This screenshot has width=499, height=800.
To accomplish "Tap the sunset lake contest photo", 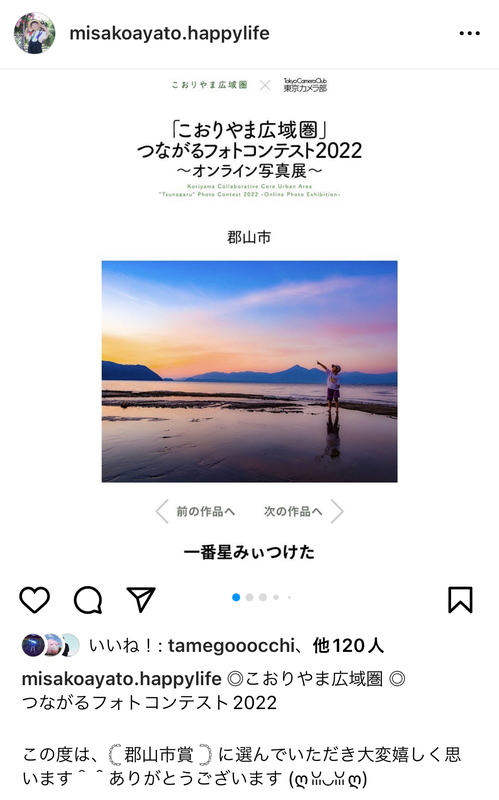I will [250, 371].
